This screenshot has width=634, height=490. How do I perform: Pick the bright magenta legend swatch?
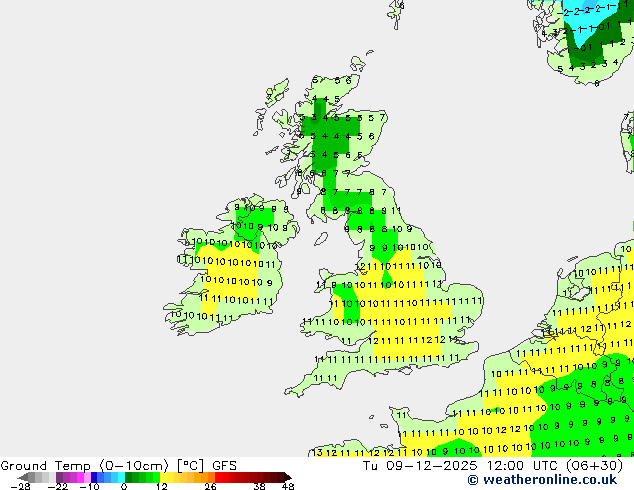(80, 477)
